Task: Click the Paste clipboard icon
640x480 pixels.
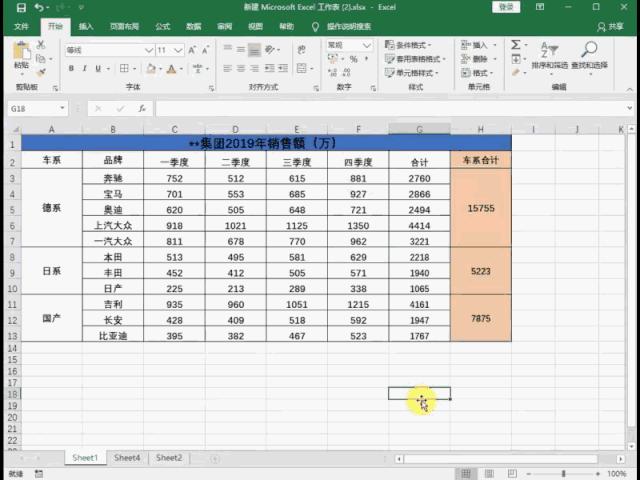Action: coord(21,51)
